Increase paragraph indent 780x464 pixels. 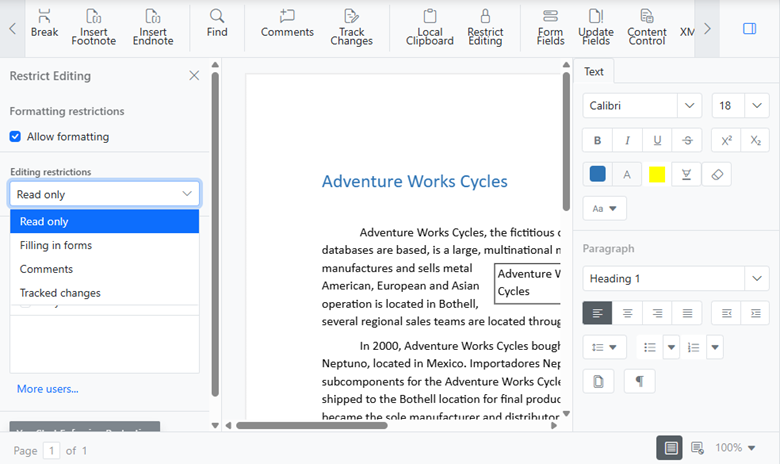coord(756,313)
